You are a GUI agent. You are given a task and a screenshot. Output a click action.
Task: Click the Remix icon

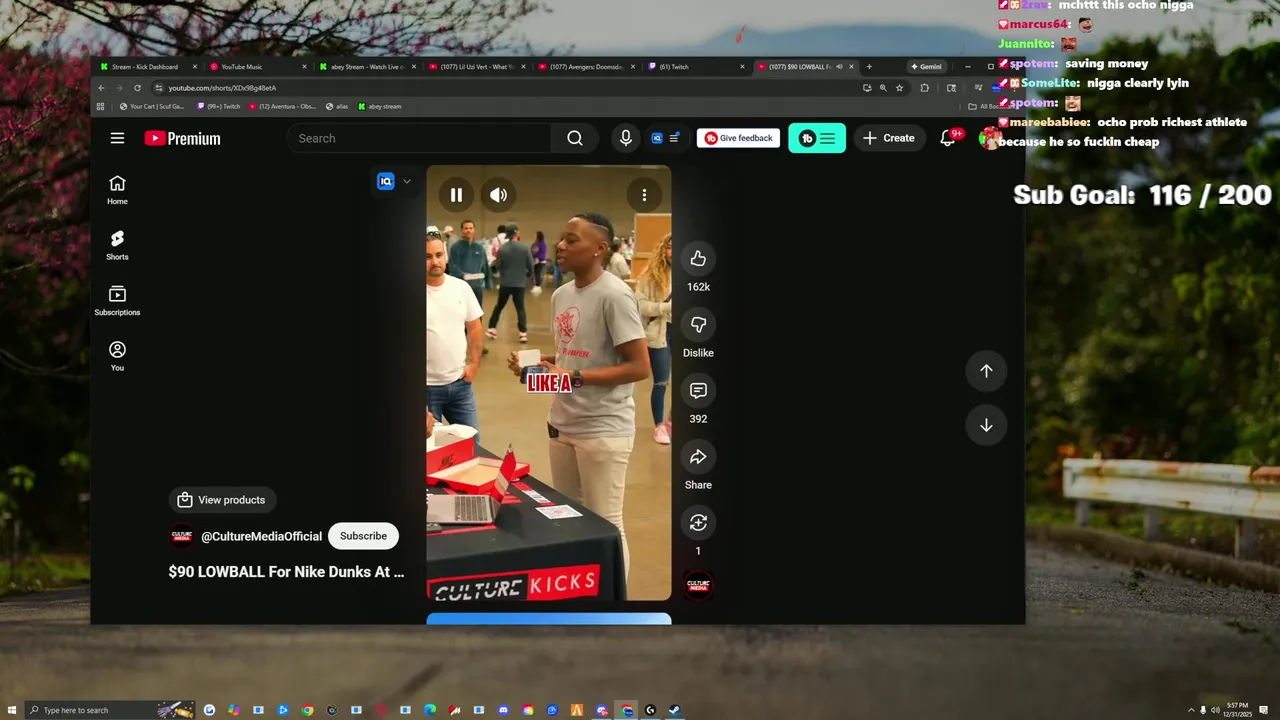point(698,523)
